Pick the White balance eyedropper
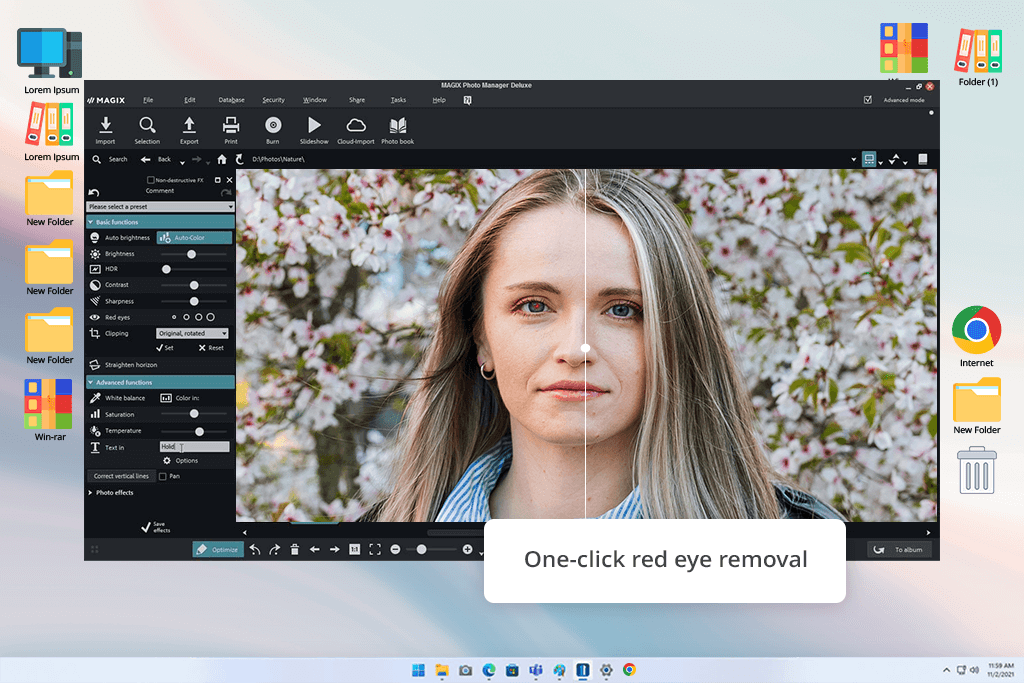Image resolution: width=1024 pixels, height=683 pixels. [x=95, y=398]
